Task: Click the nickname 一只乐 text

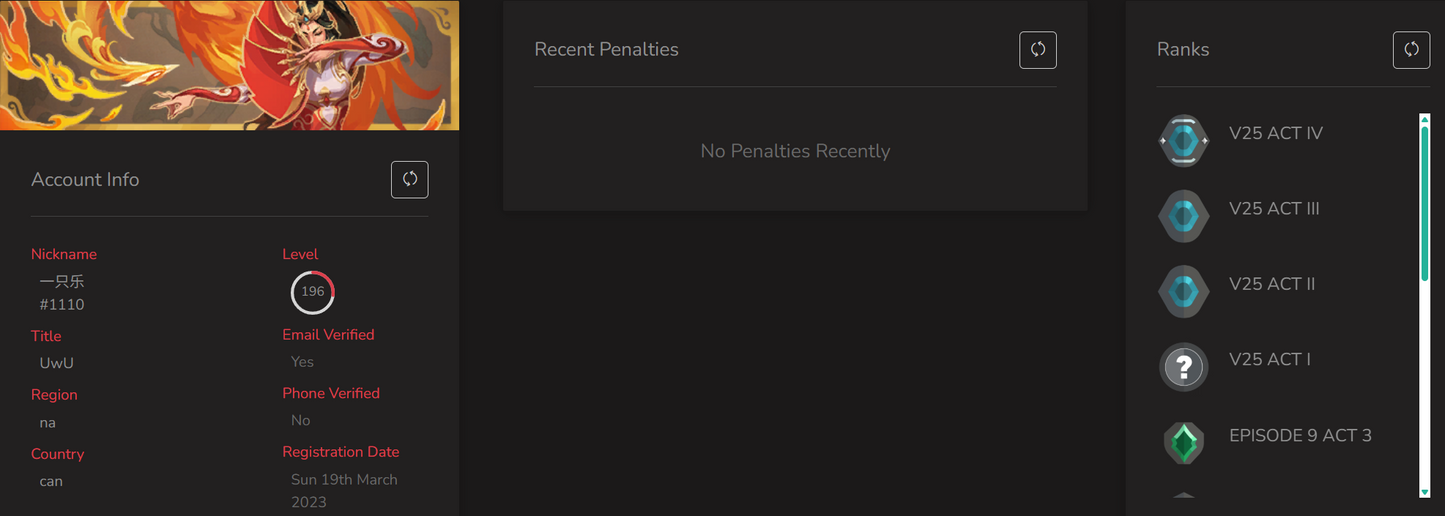Action: pos(62,282)
